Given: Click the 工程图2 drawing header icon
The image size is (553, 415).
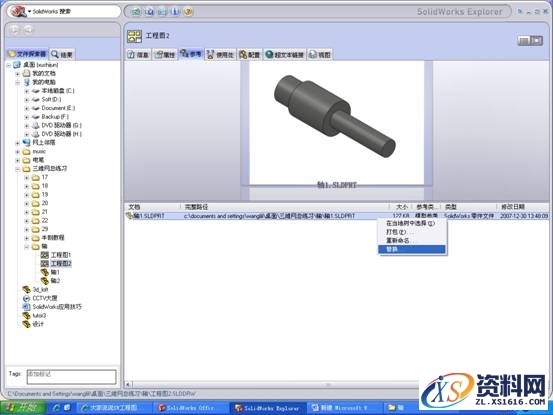Looking at the screenshot, I should coord(134,36).
